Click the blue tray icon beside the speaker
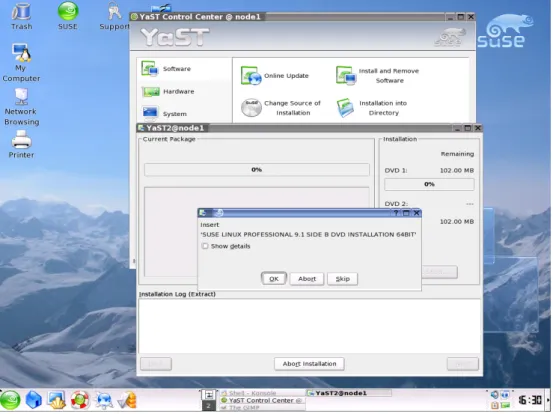 505,395
